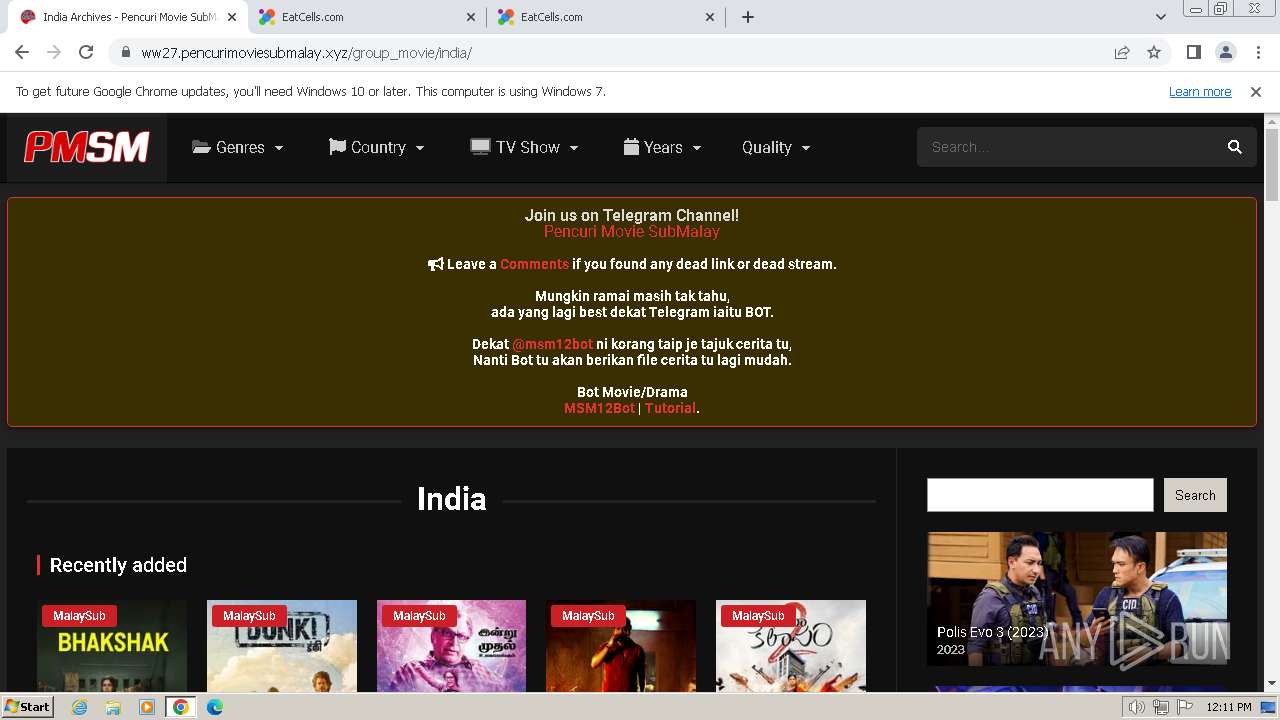The image size is (1280, 720).
Task: Click the taskbar clock showing 12:11 PM
Action: pyautogui.click(x=1229, y=707)
